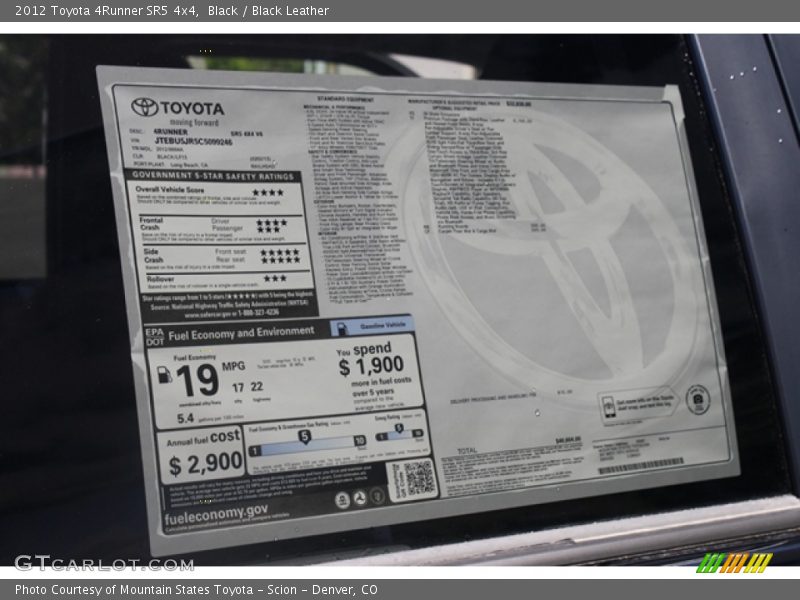Click the round camera seal icon at right

(x=697, y=400)
